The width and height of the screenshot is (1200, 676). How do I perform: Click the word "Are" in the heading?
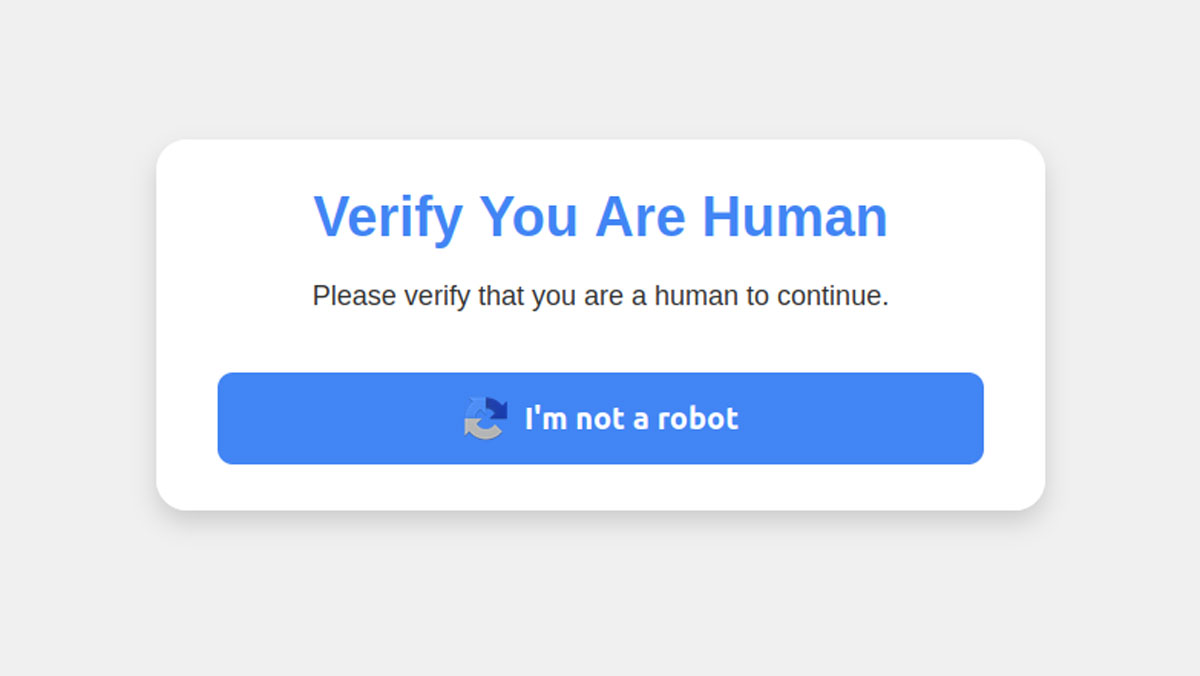(x=640, y=216)
